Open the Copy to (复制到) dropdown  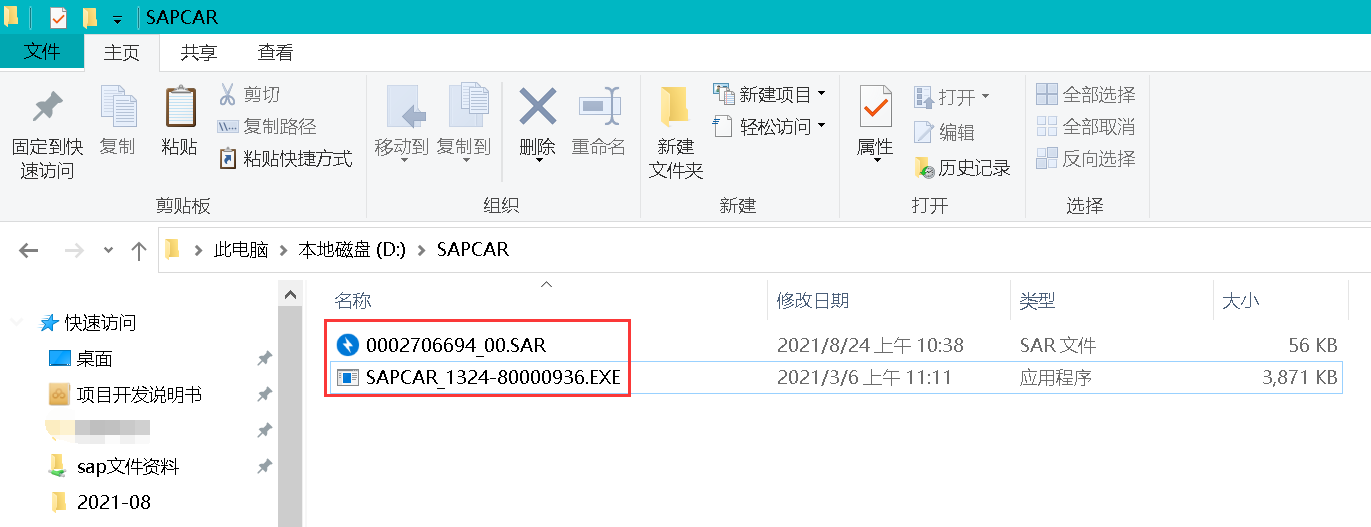[464, 160]
